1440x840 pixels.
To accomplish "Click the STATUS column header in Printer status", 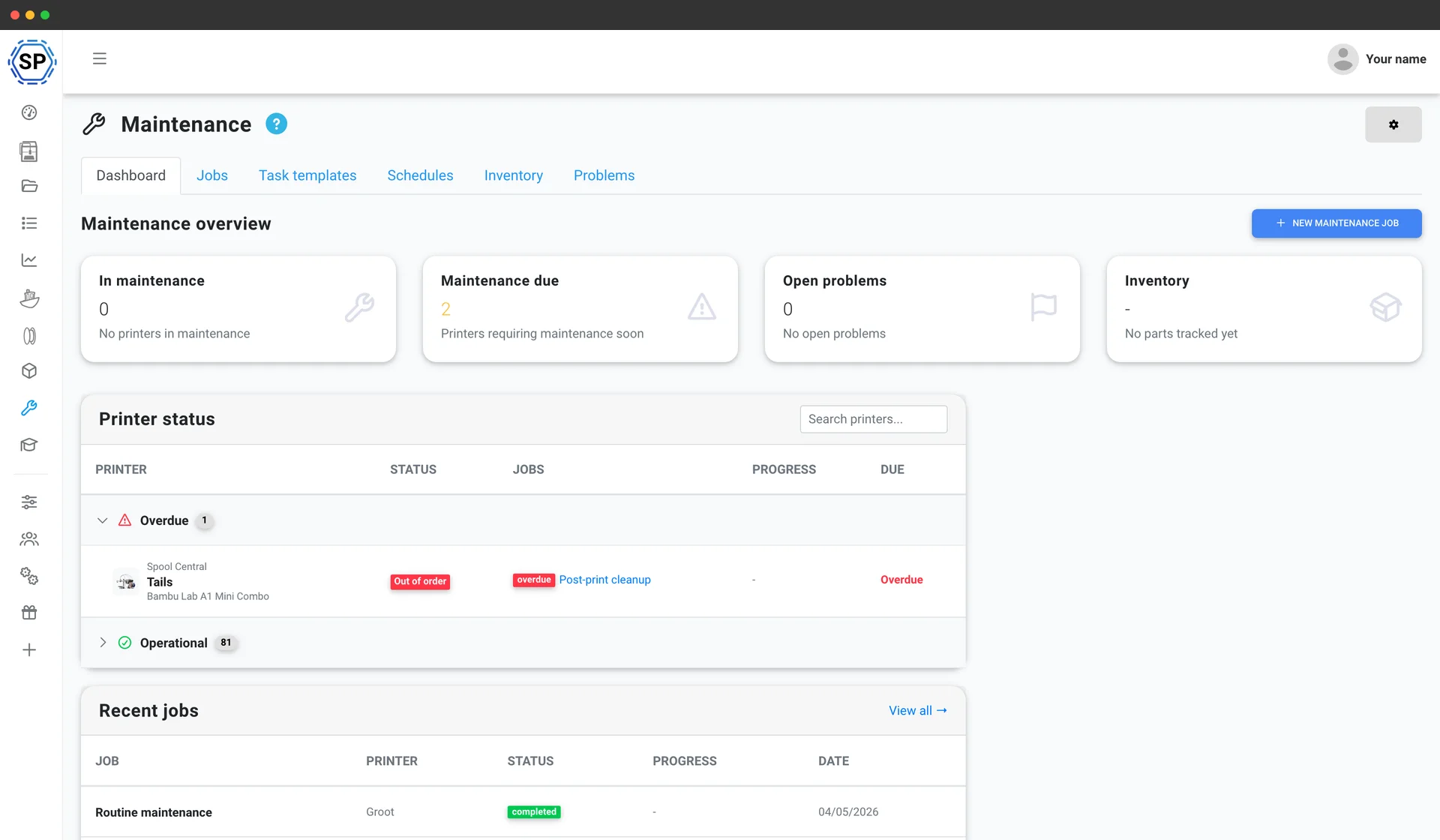I will 413,469.
